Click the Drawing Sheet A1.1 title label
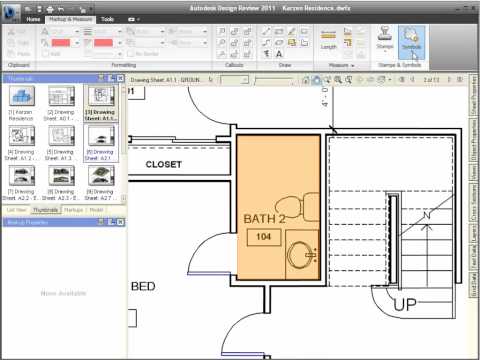480x360 pixels. click(x=165, y=80)
